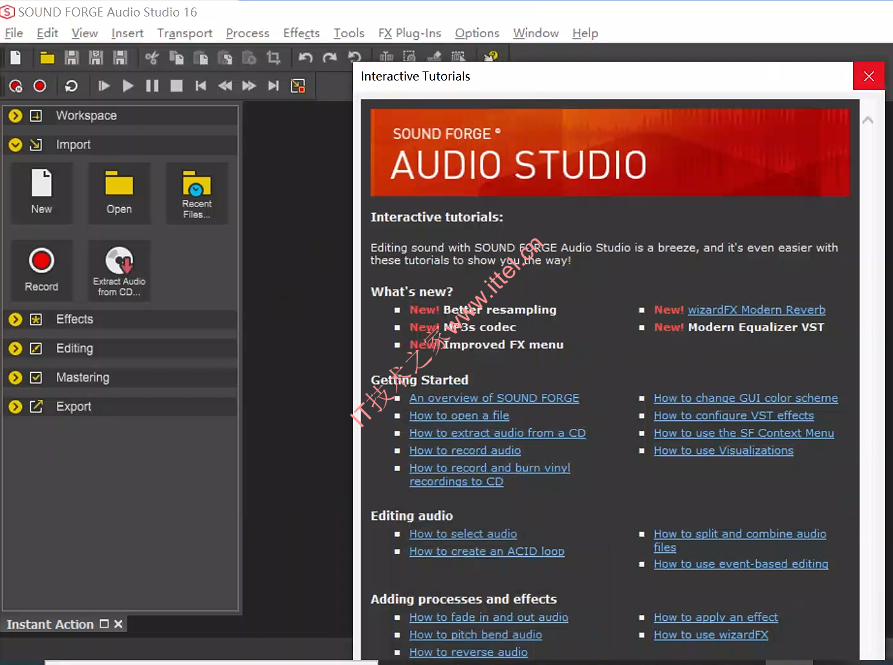This screenshot has width=893, height=665.
Task: Open the How to fade in and out audio link
Action: 489,617
